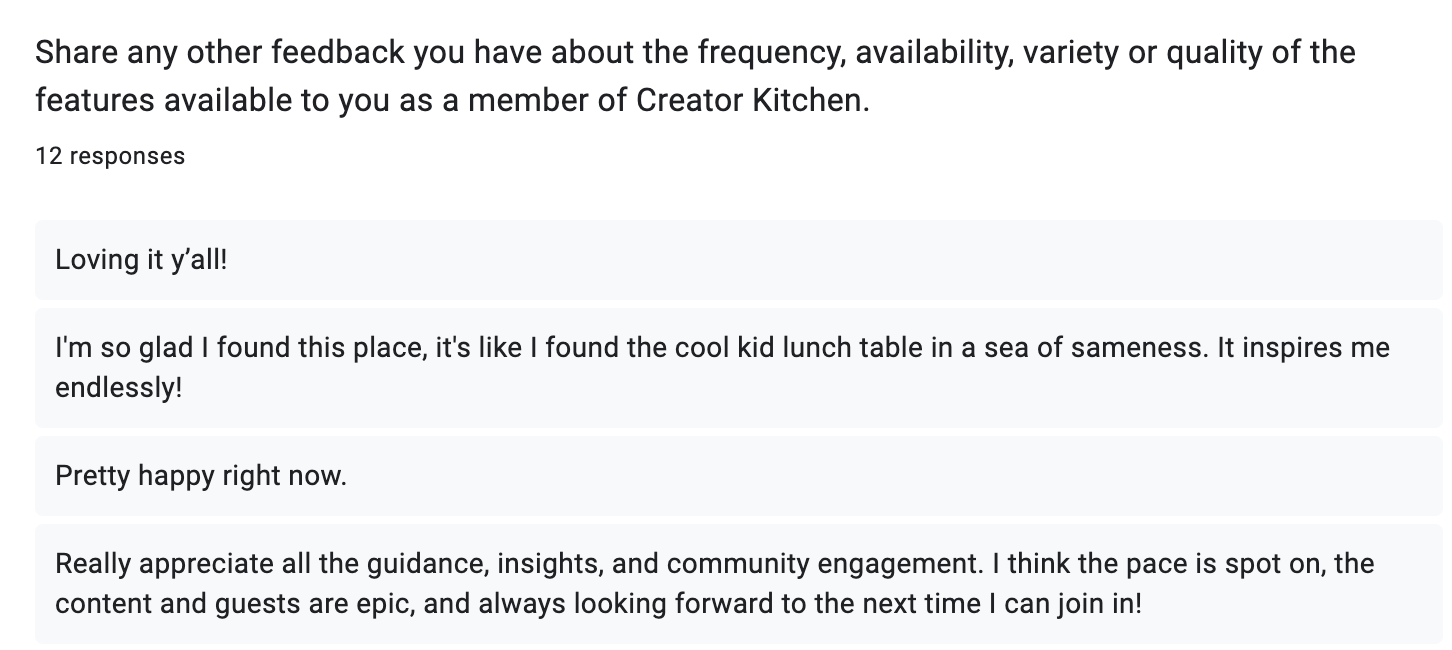Select the "Loving it y'all!" response card
The width and height of the screenshot is (1452, 650).
(738, 260)
